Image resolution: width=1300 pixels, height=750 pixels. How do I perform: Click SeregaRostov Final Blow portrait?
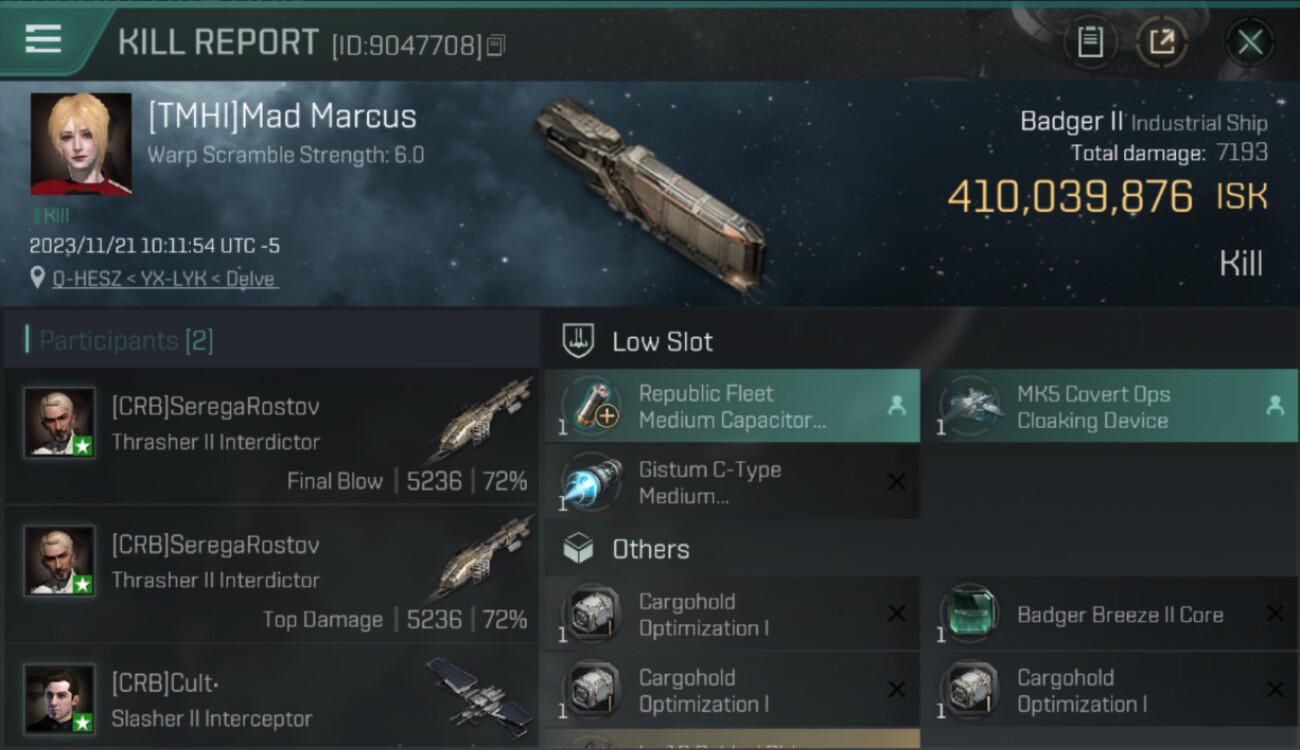(60, 423)
